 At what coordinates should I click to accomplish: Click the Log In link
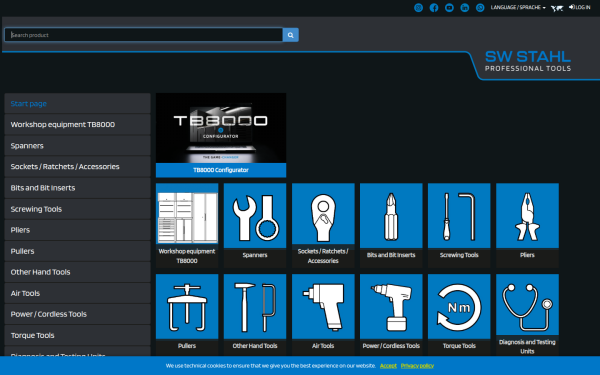tap(579, 7)
